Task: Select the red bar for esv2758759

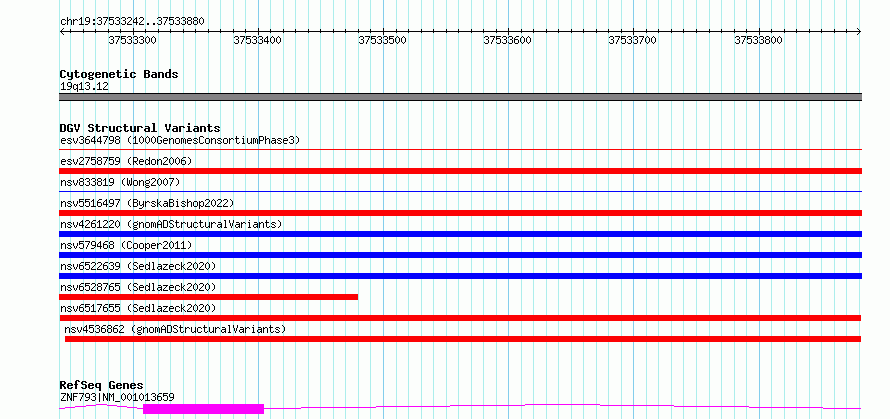Action: pyautogui.click(x=460, y=171)
